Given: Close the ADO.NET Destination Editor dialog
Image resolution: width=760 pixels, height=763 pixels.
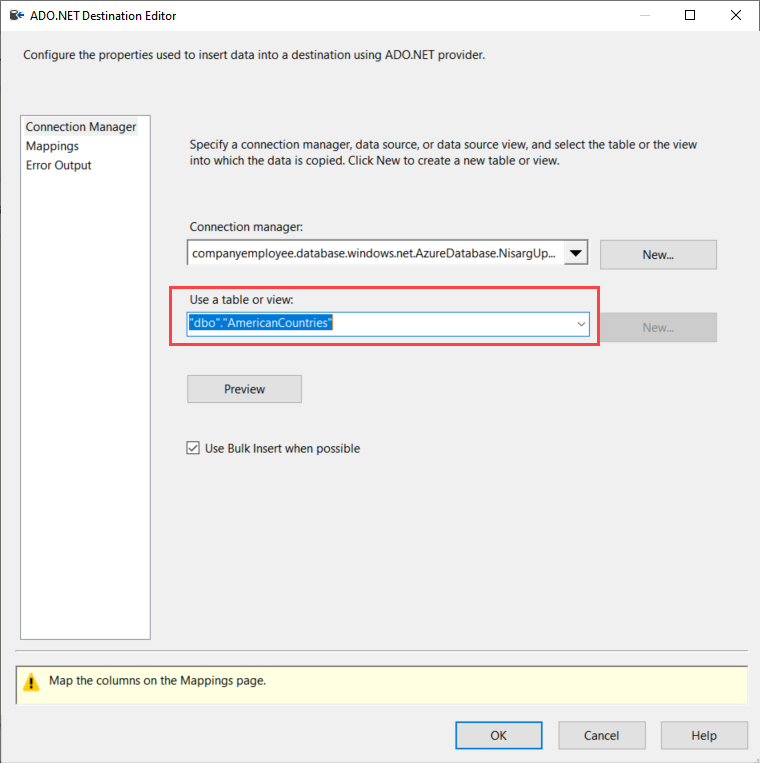Looking at the screenshot, I should 736,16.
